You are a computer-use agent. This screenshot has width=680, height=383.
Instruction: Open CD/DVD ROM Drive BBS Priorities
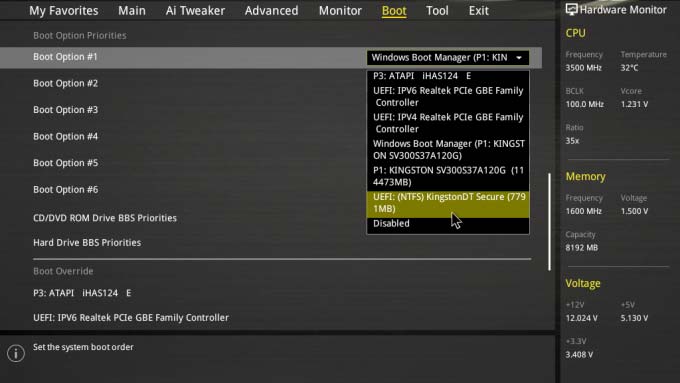105,218
